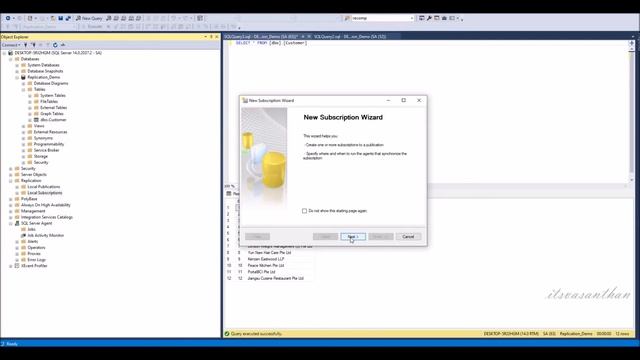Click the Operators folder icon
640x360 pixels.
click(x=23, y=248)
